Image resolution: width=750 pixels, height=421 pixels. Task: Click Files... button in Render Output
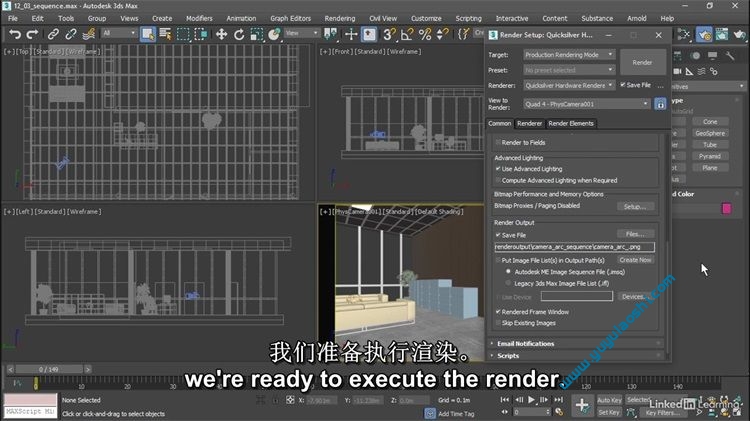pyautogui.click(x=635, y=234)
